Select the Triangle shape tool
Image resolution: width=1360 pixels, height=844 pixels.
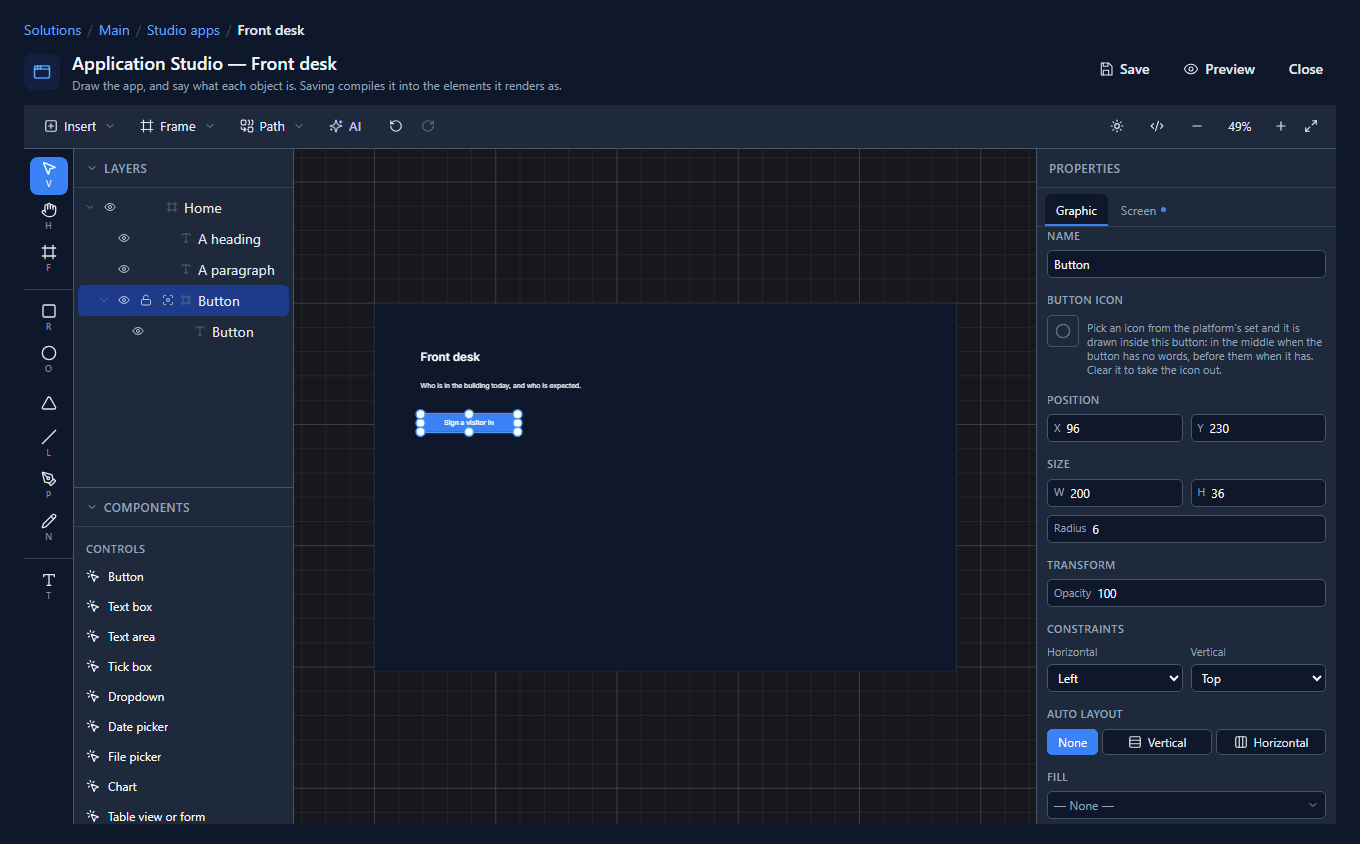pos(49,403)
